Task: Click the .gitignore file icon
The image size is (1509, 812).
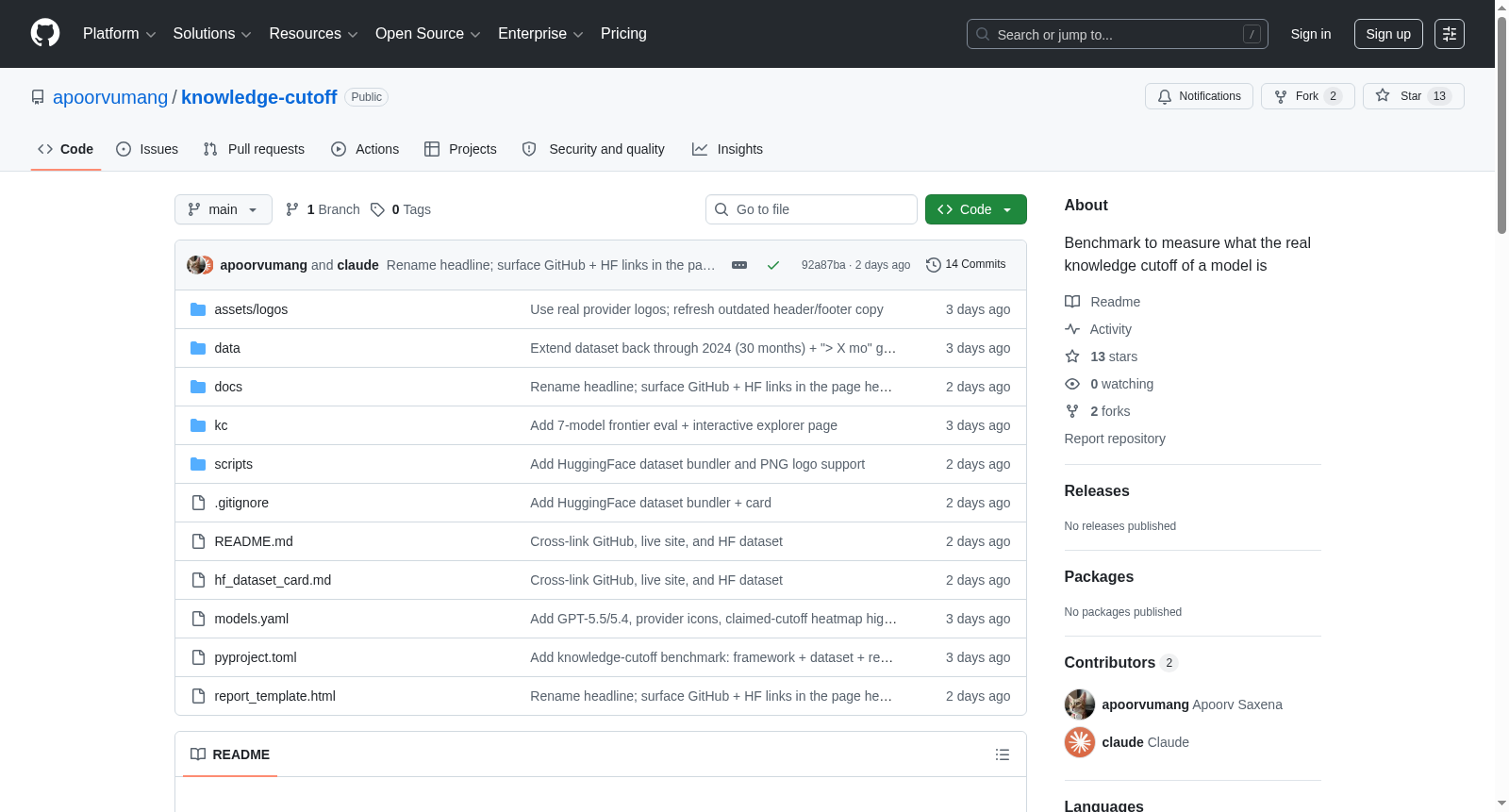Action: point(198,503)
